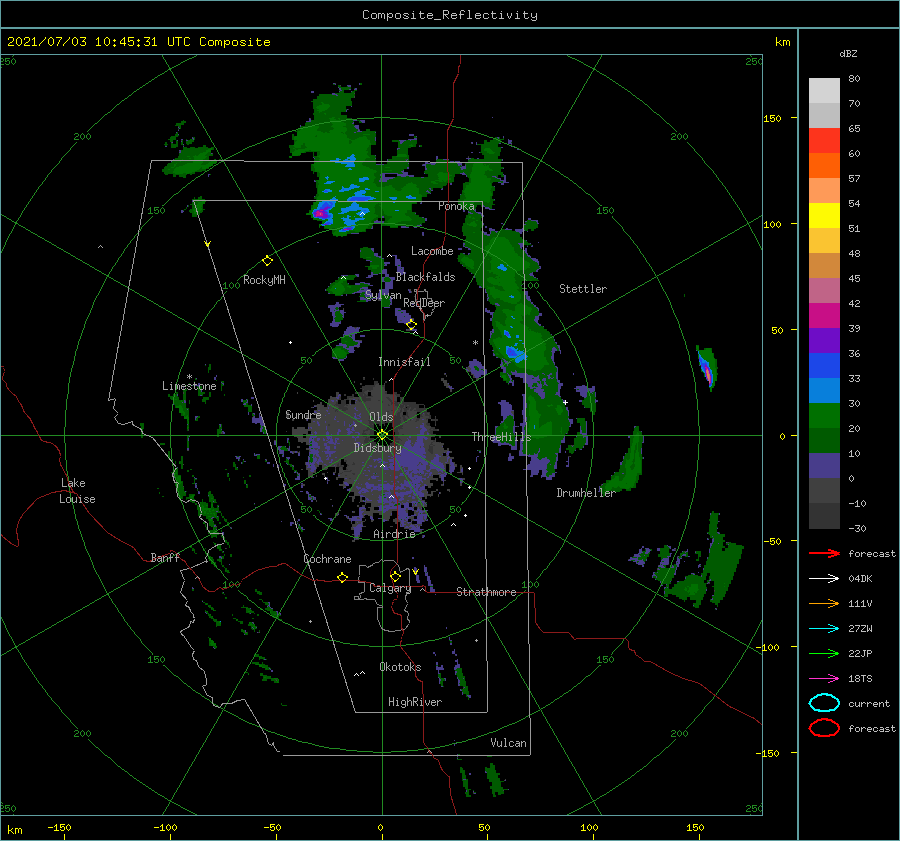
Task: Select the Okotoks label
Action: click(x=400, y=667)
